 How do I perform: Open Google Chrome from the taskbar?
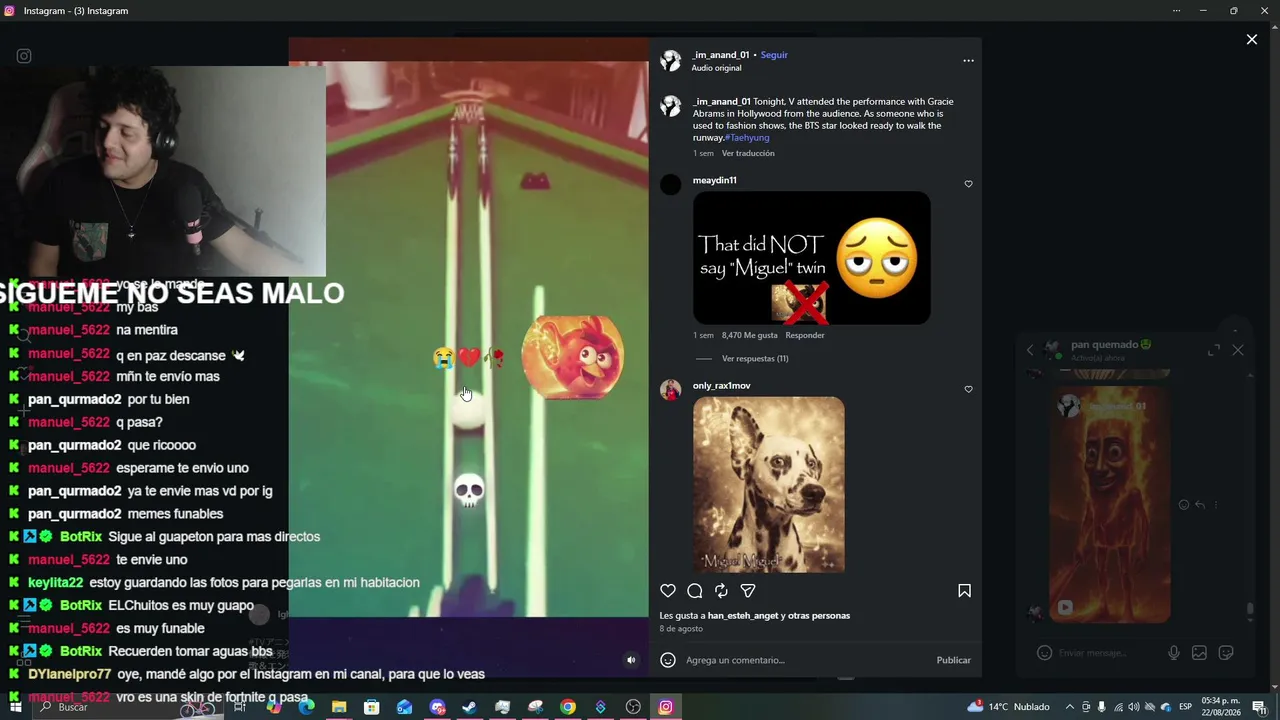click(x=568, y=707)
